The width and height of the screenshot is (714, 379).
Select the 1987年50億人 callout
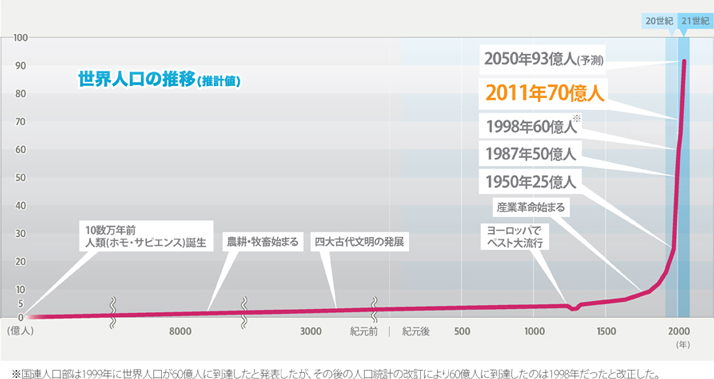tap(531, 154)
